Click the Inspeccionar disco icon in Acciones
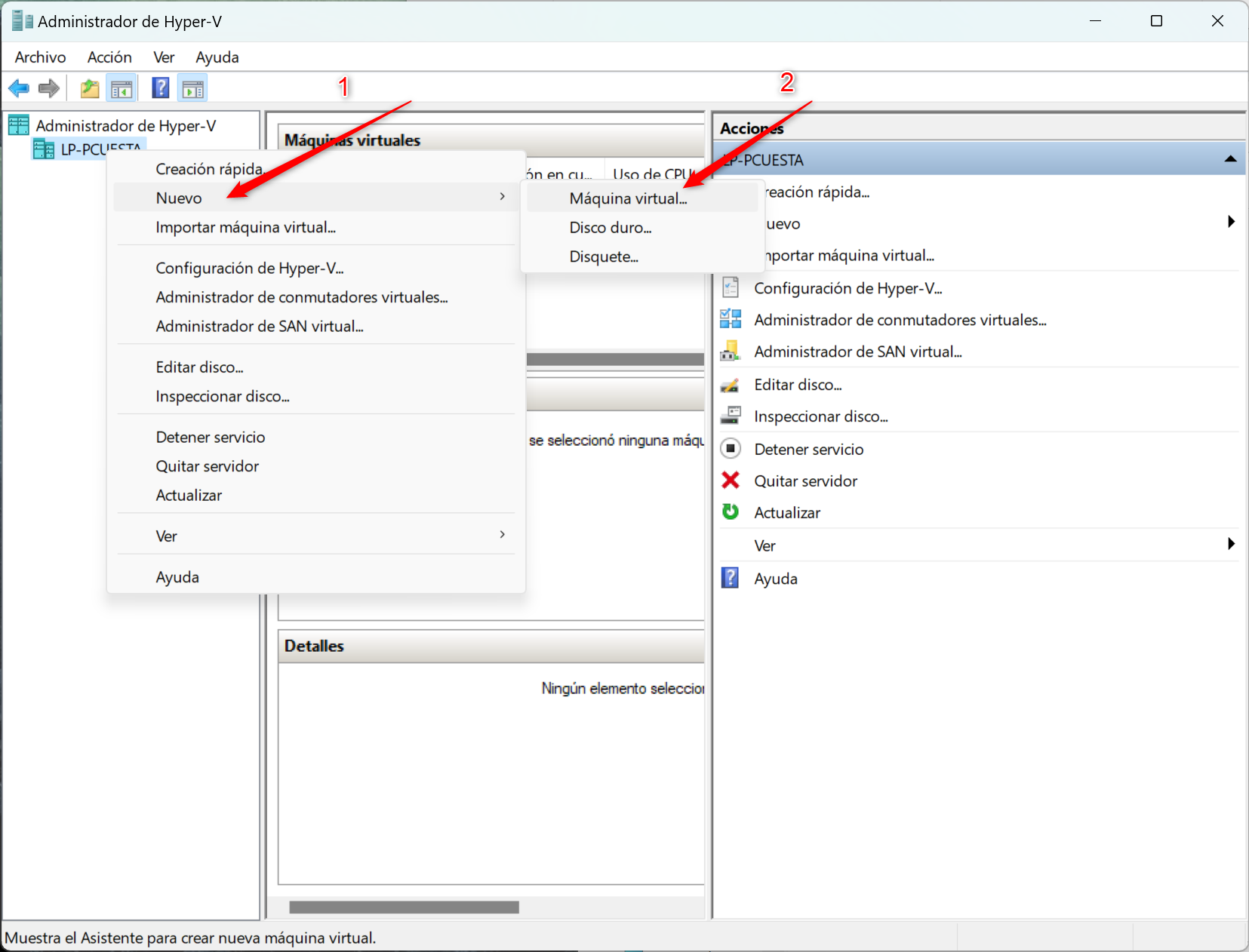The image size is (1249, 952). pyautogui.click(x=731, y=416)
